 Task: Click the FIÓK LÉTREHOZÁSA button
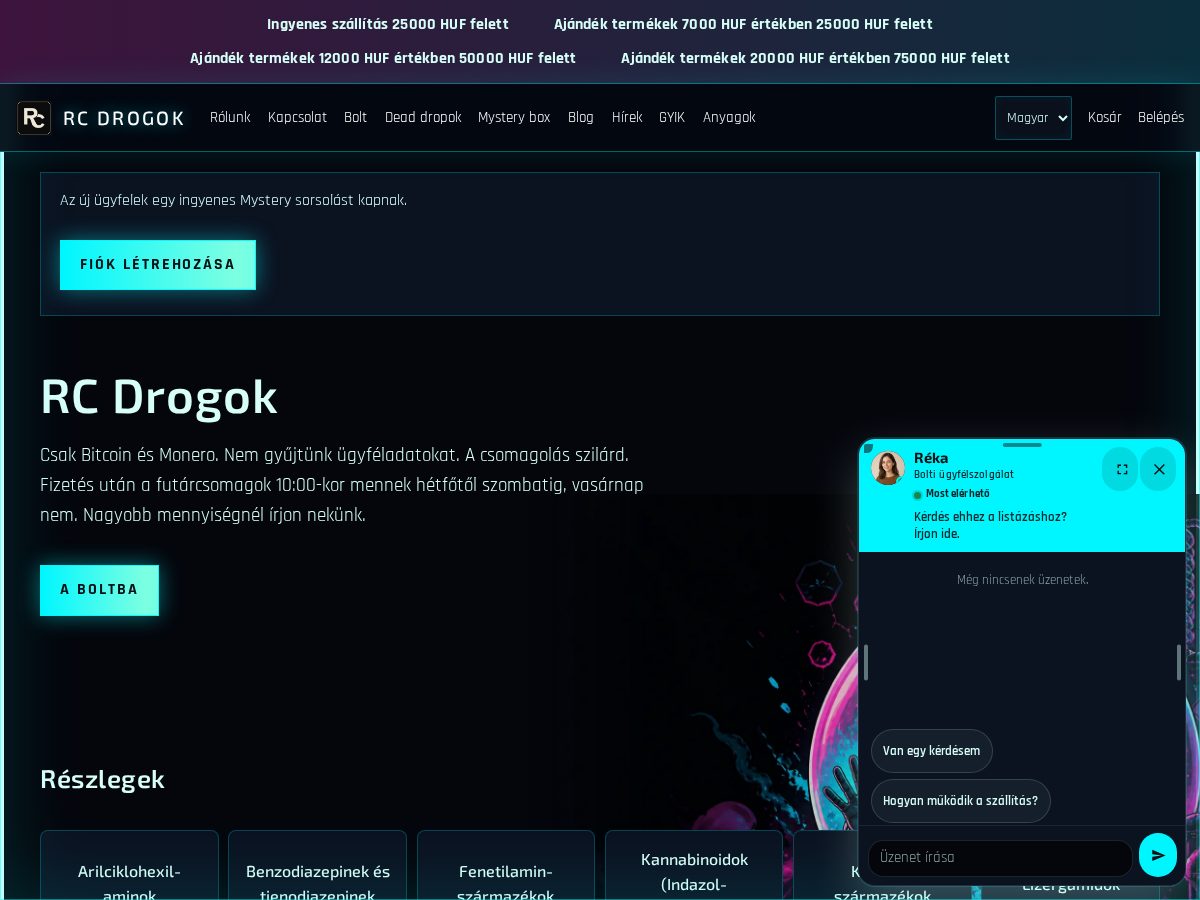(x=158, y=265)
